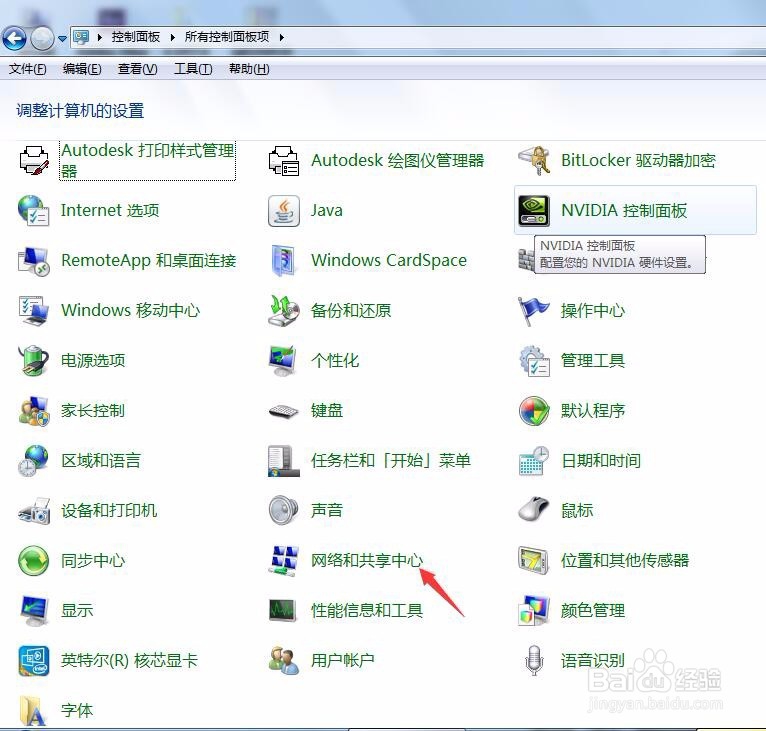Open Autodesk 绘图仪管理器 icon
Screen dimensions: 766x731
(284, 160)
